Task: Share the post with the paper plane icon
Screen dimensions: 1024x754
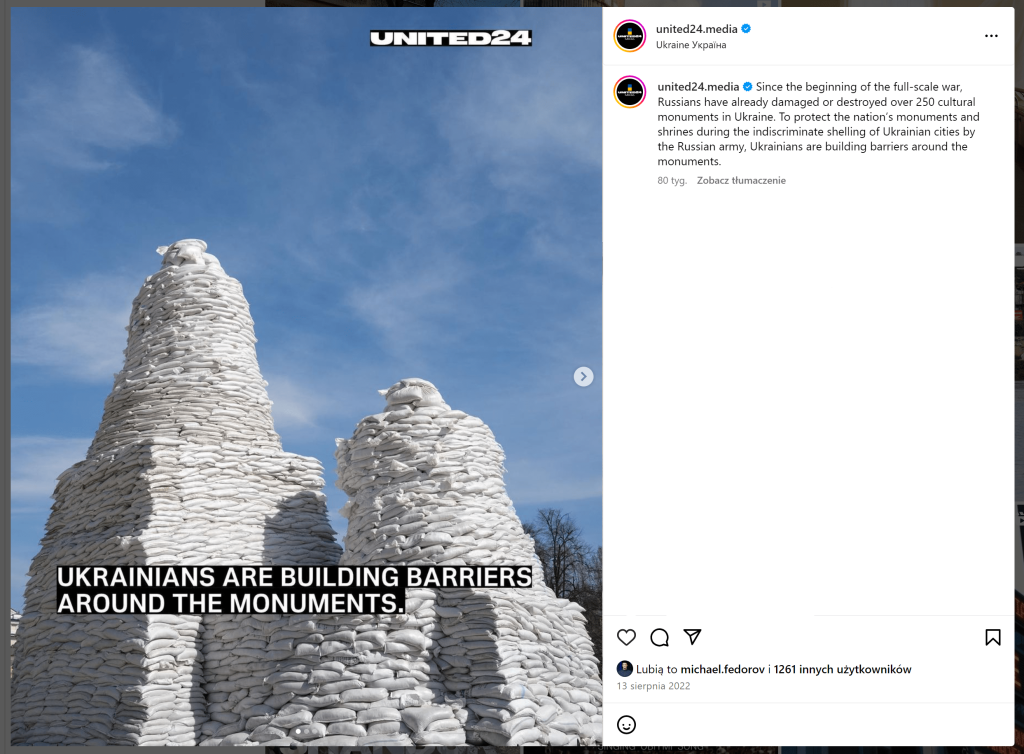Action: click(x=692, y=636)
